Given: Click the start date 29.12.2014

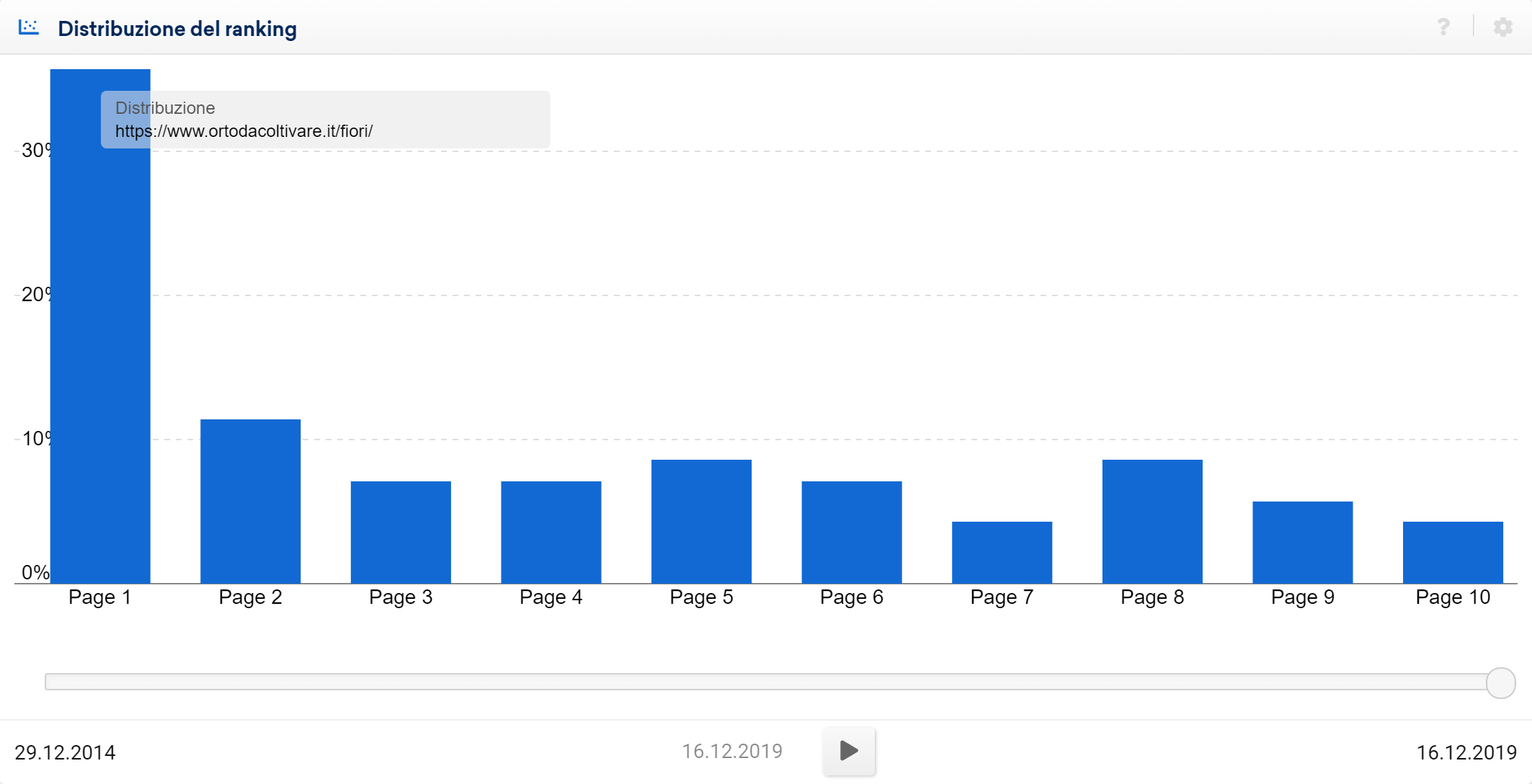Looking at the screenshot, I should pyautogui.click(x=65, y=752).
